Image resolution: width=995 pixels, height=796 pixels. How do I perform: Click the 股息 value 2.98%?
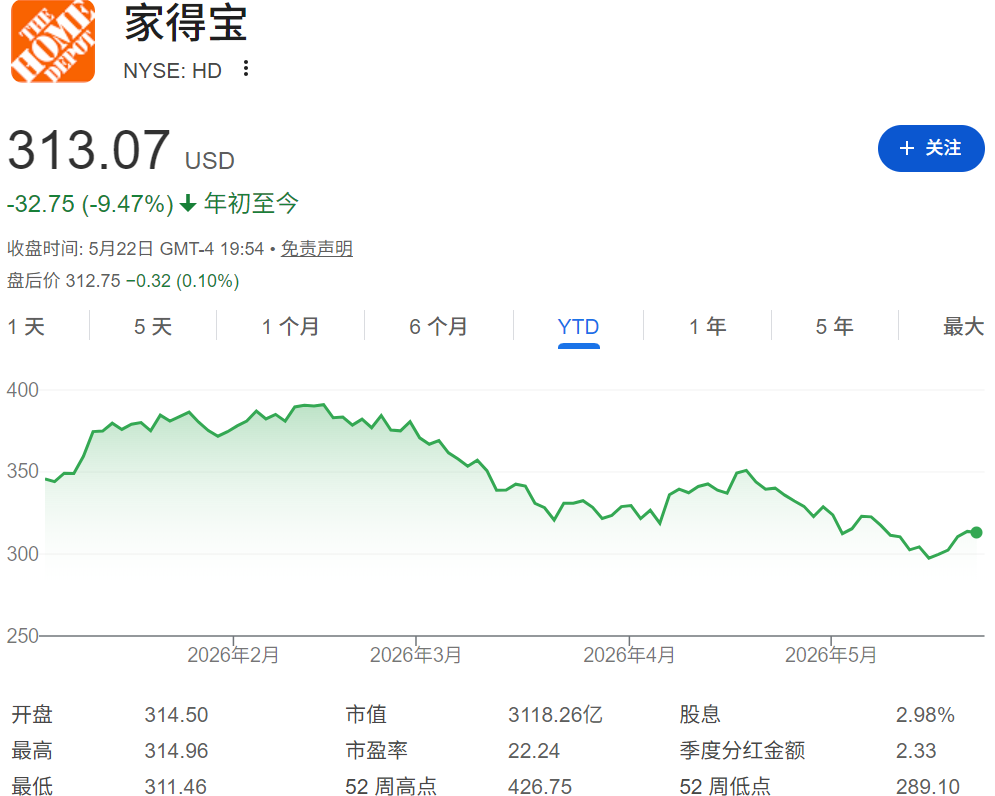pyautogui.click(x=925, y=715)
